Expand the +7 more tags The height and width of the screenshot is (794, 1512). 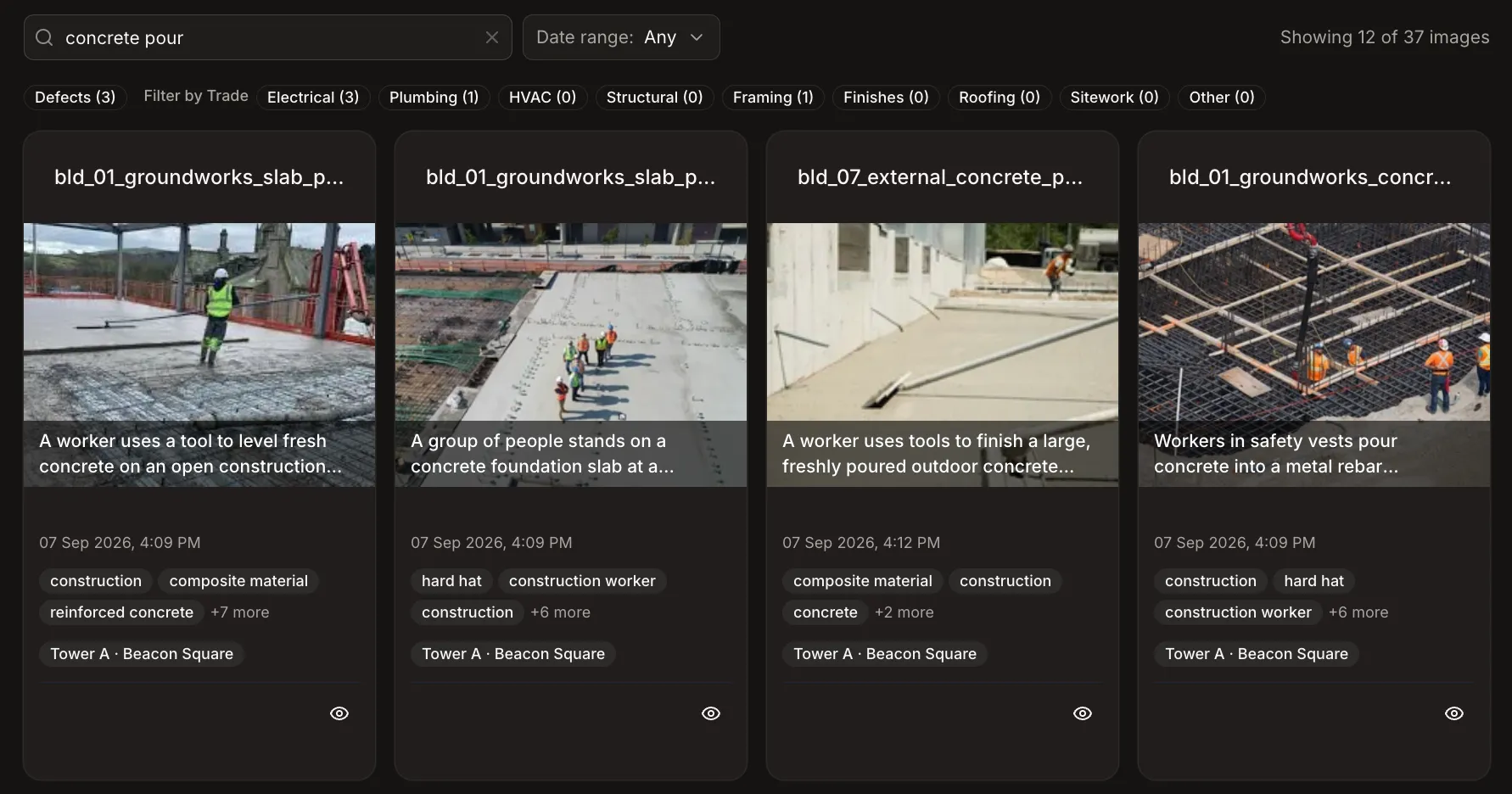click(240, 612)
